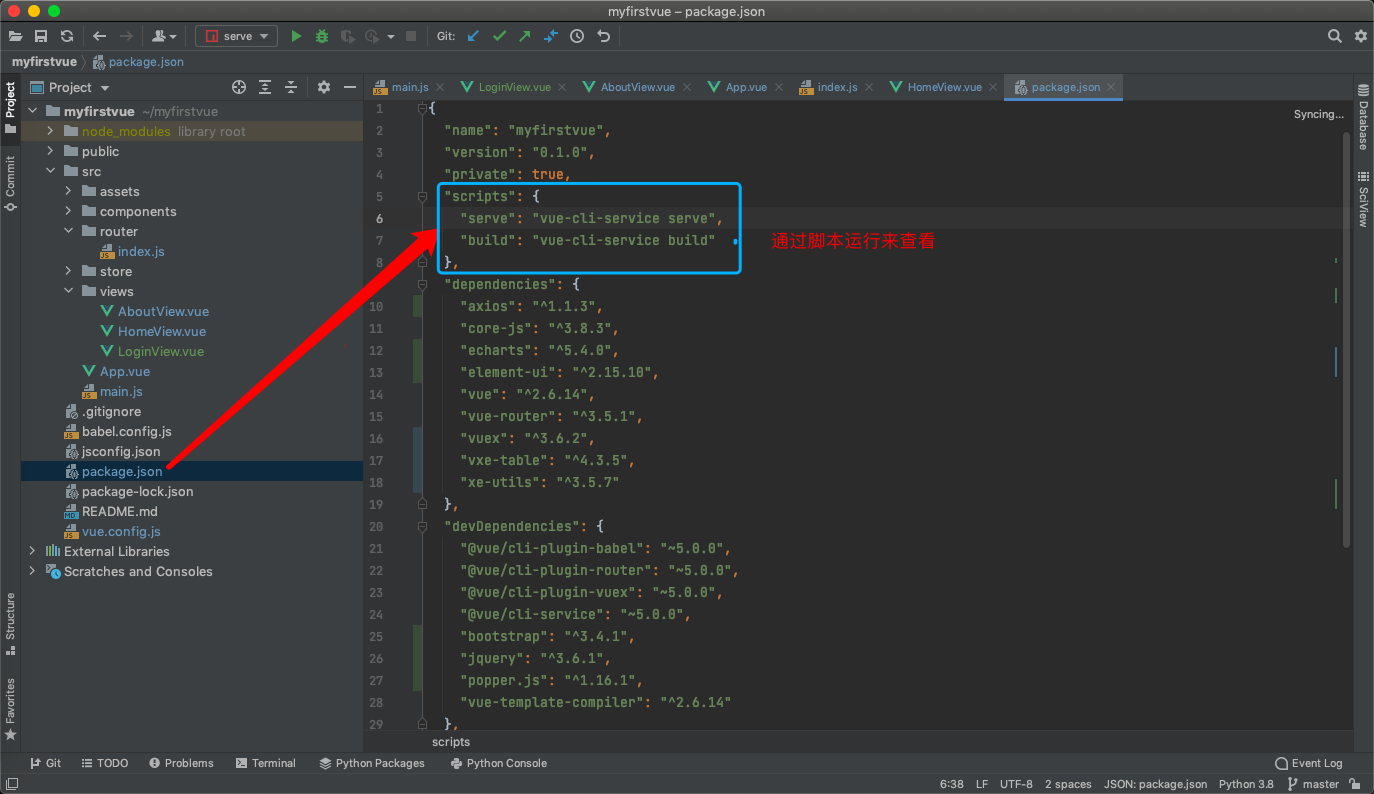Expand the node_modules folder chevron
1374x794 pixels.
click(x=50, y=131)
